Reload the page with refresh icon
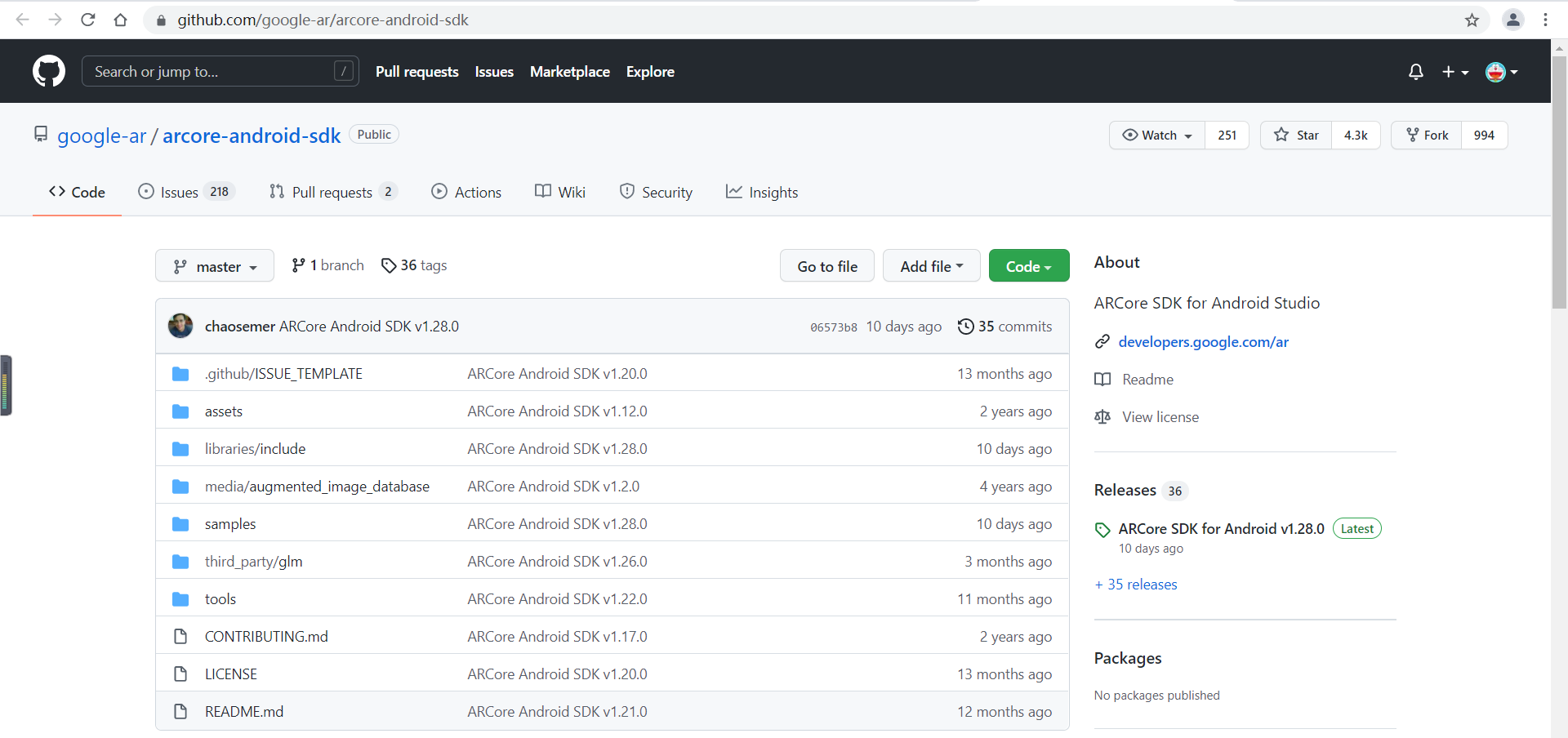1568x738 pixels. coord(88,20)
